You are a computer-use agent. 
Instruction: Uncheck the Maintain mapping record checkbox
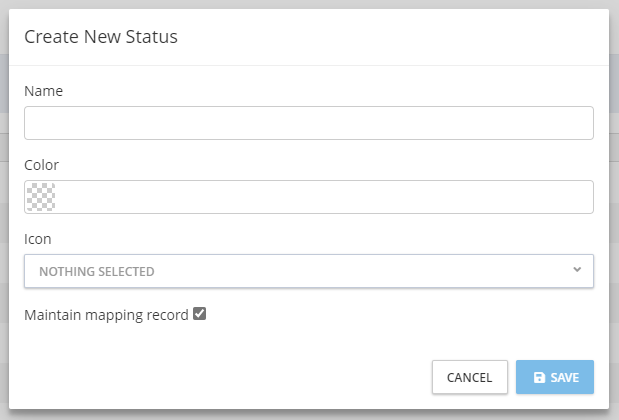coord(200,314)
